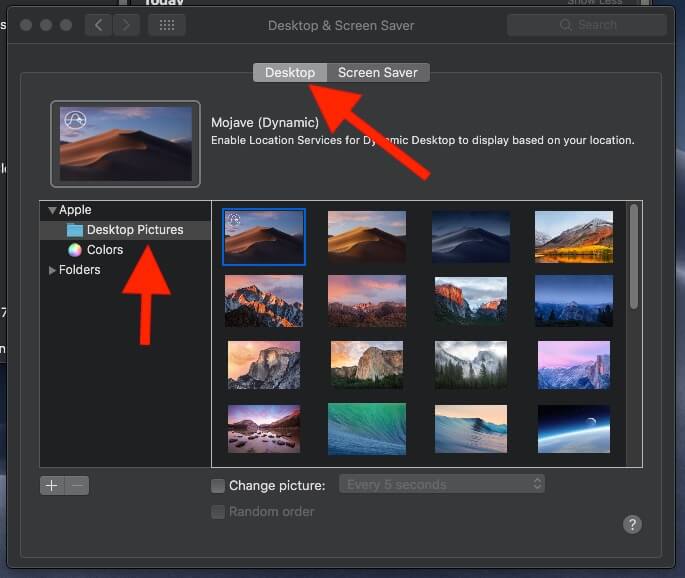
Task: Select Desktop Pictures folder in sidebar
Action: coord(125,230)
